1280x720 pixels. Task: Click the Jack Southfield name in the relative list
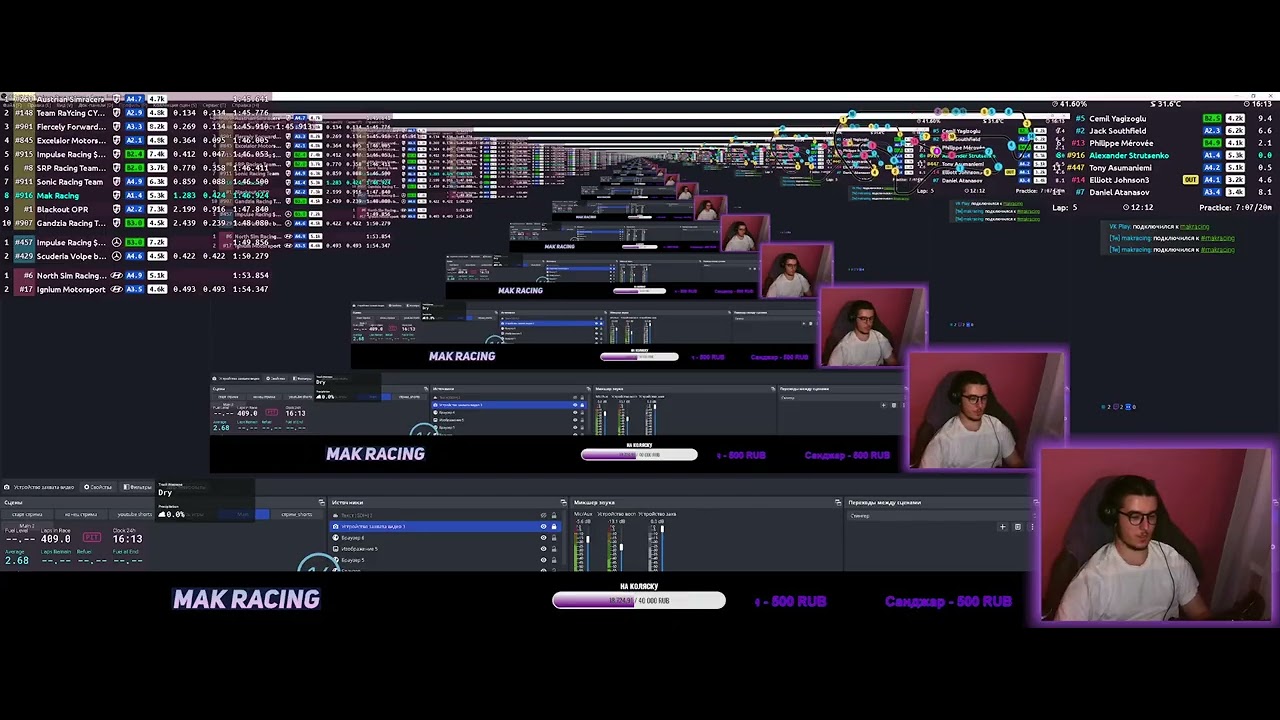pyautogui.click(x=1118, y=131)
